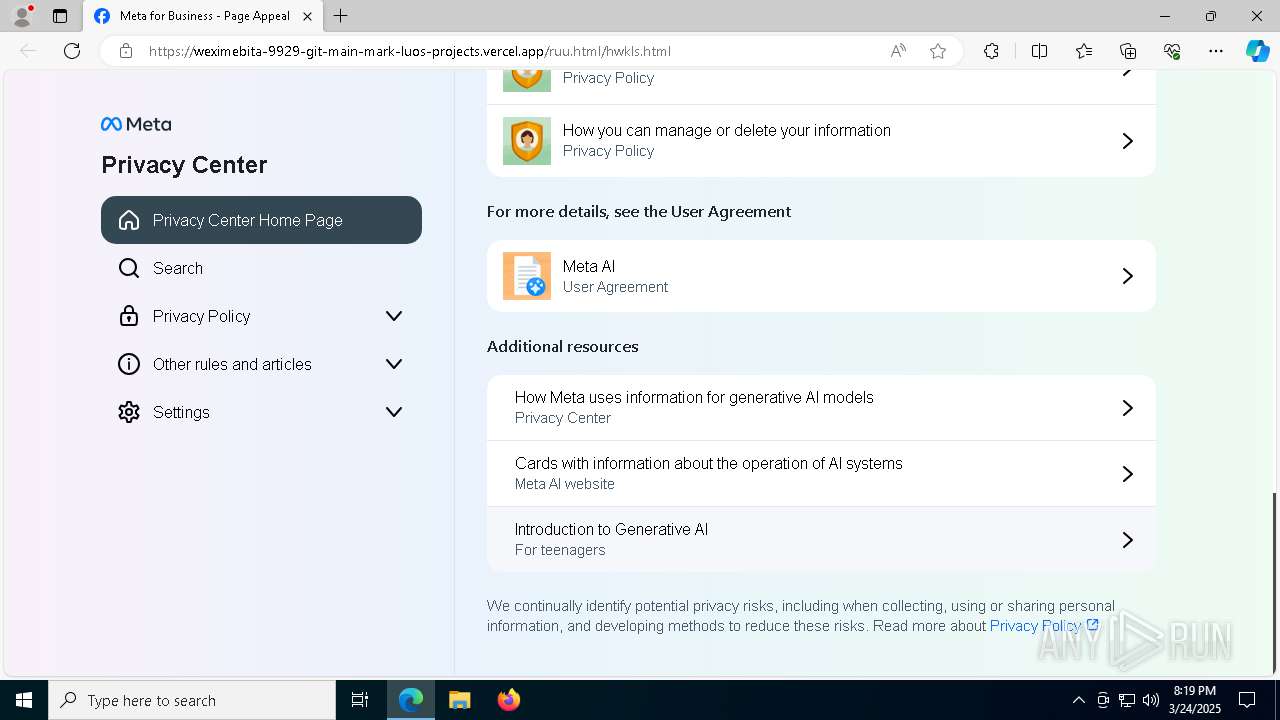Open tab actions menu
The height and width of the screenshot is (720, 1280).
(60, 16)
